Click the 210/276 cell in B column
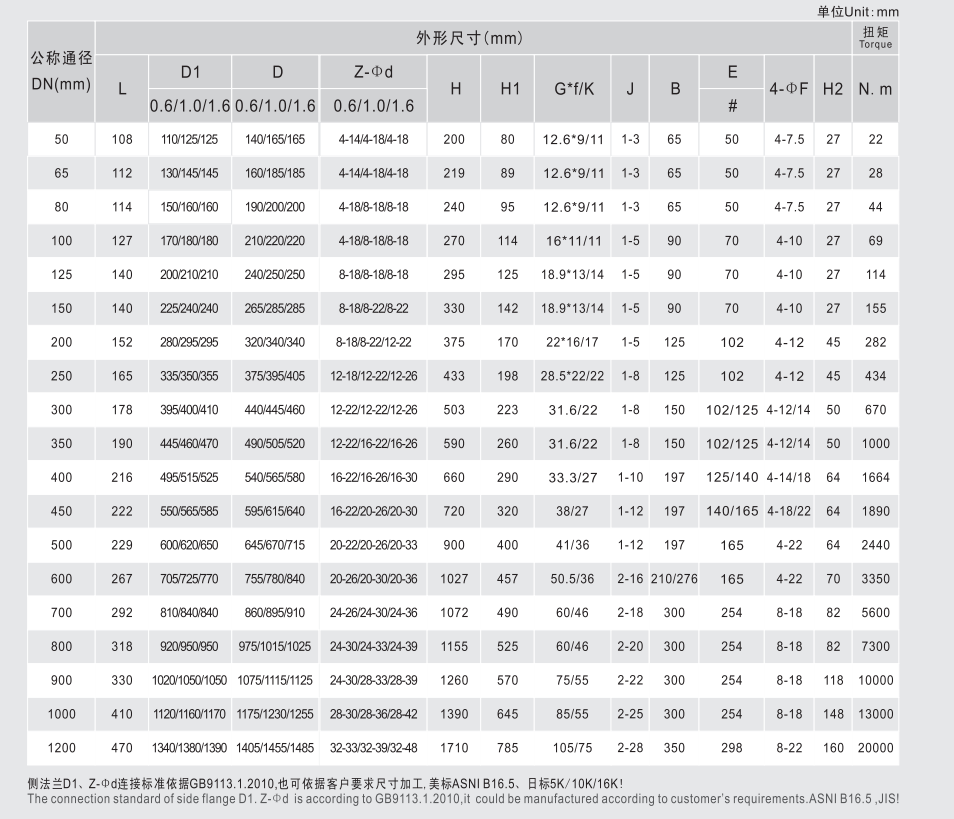Image resolution: width=954 pixels, height=819 pixels. tap(674, 579)
